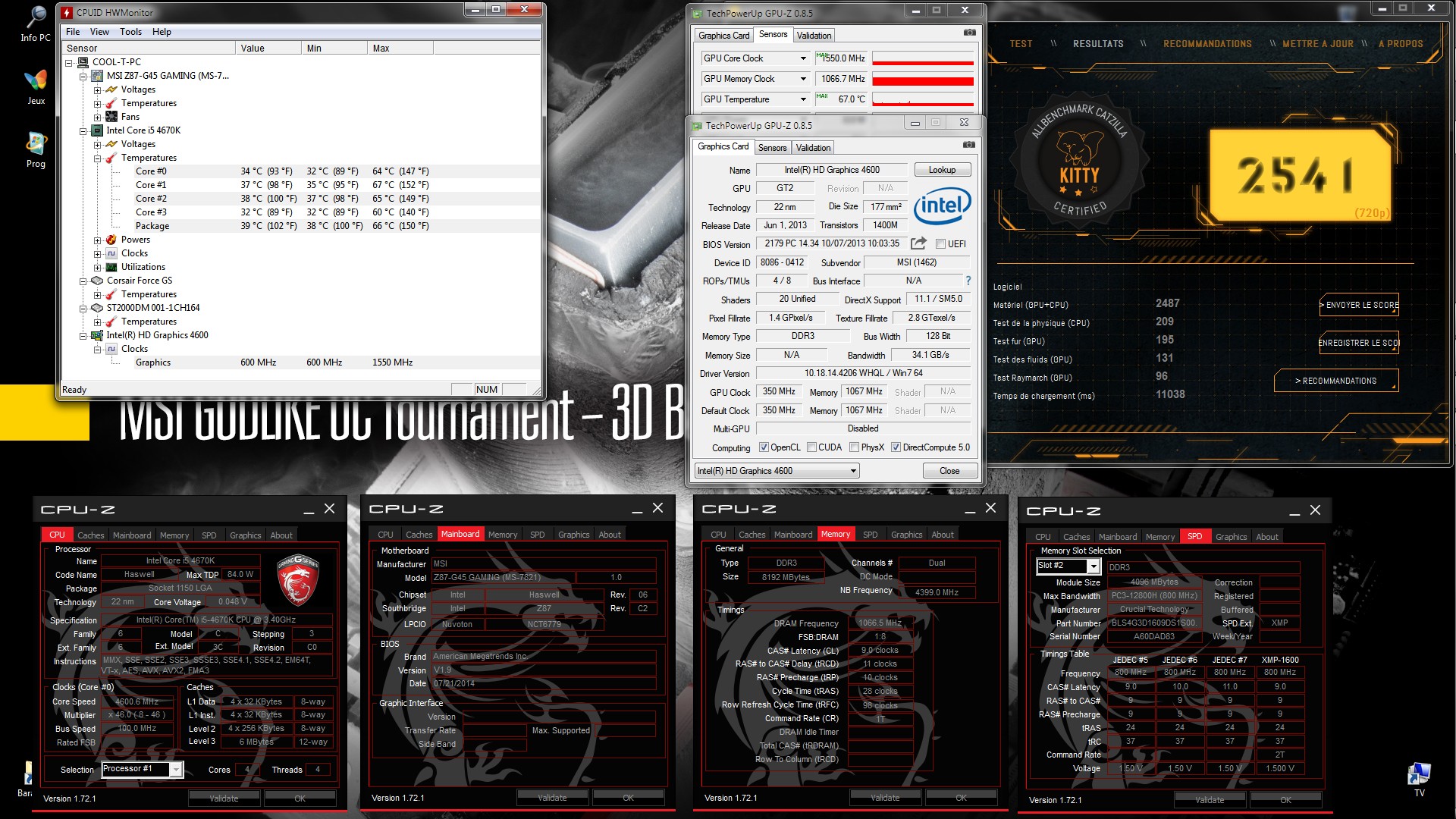Click the BIOS export share icon in GPU-Z
This screenshot has height=819, width=1456.
click(x=918, y=243)
